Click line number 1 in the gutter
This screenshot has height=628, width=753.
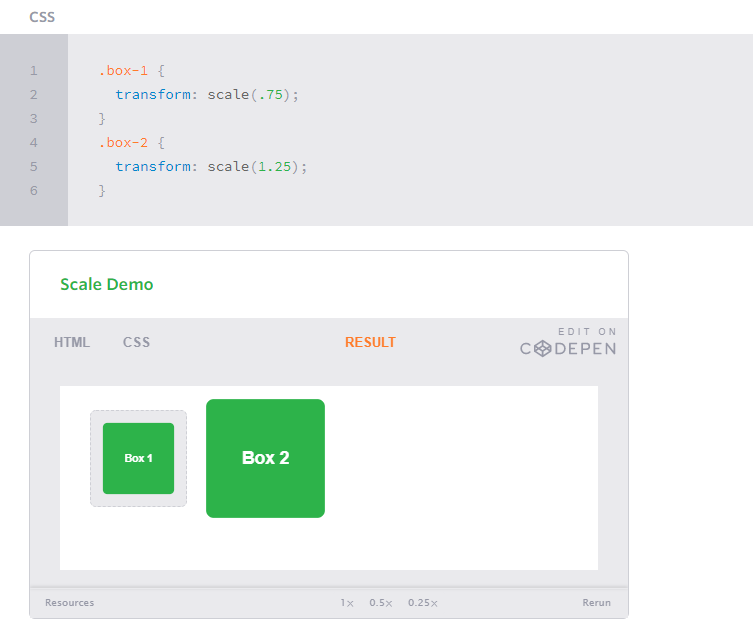(x=34, y=71)
